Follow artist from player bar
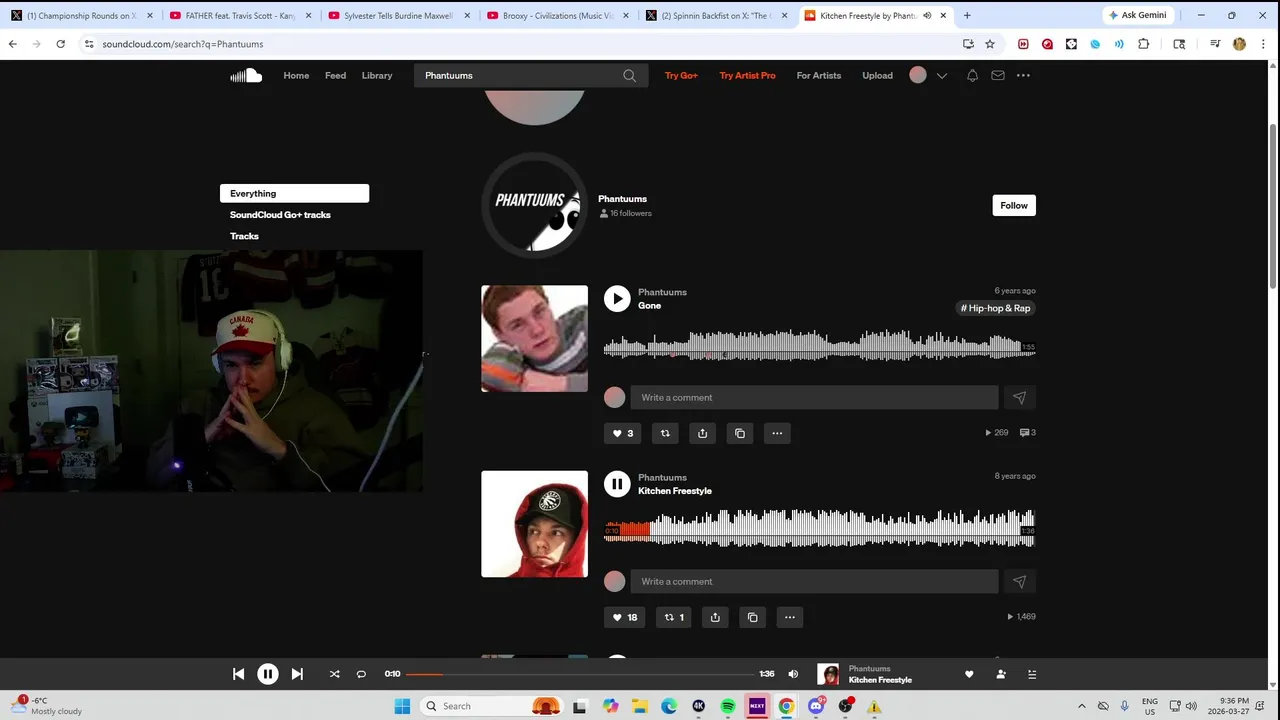The height and width of the screenshot is (720, 1280). 1001,674
